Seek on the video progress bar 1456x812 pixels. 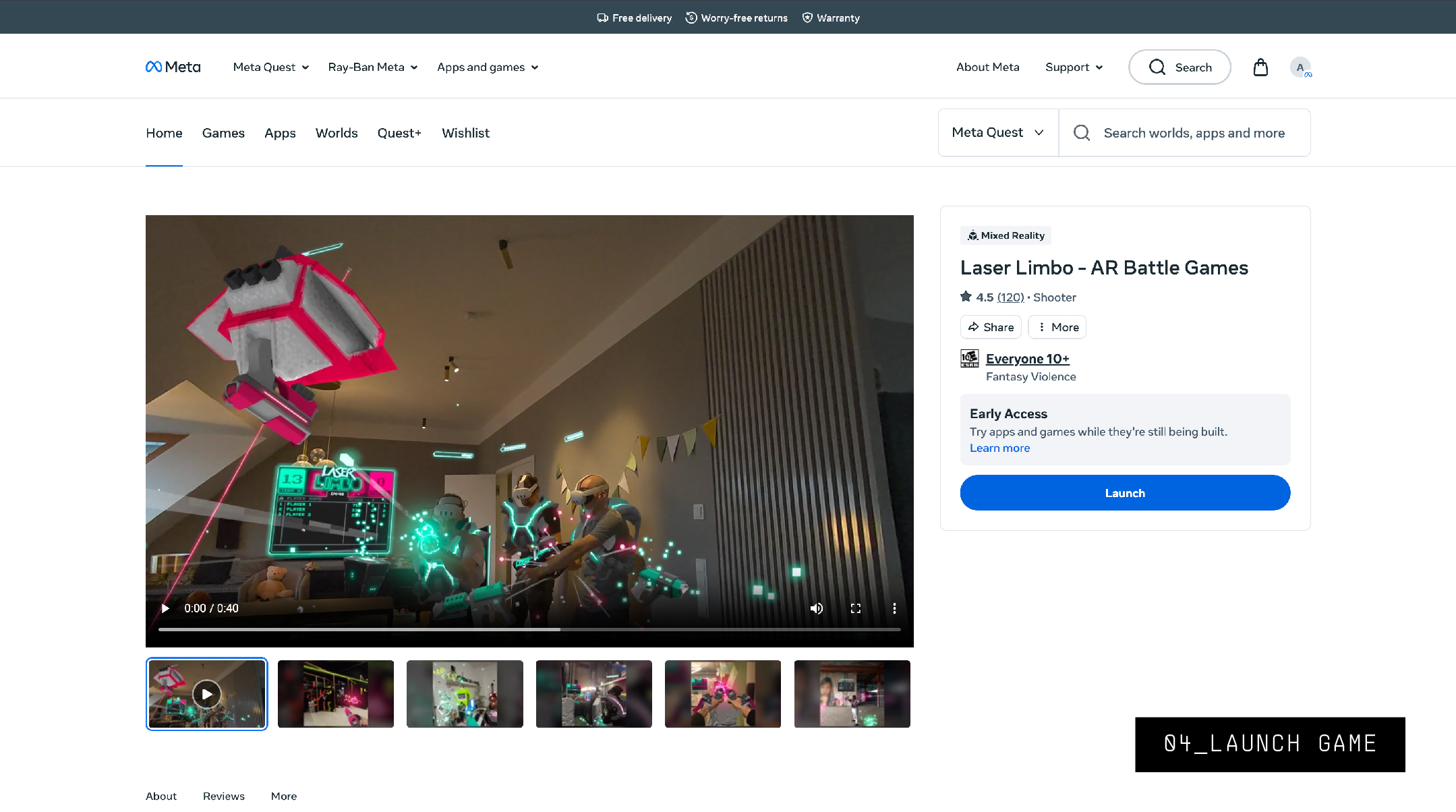[x=529, y=629]
